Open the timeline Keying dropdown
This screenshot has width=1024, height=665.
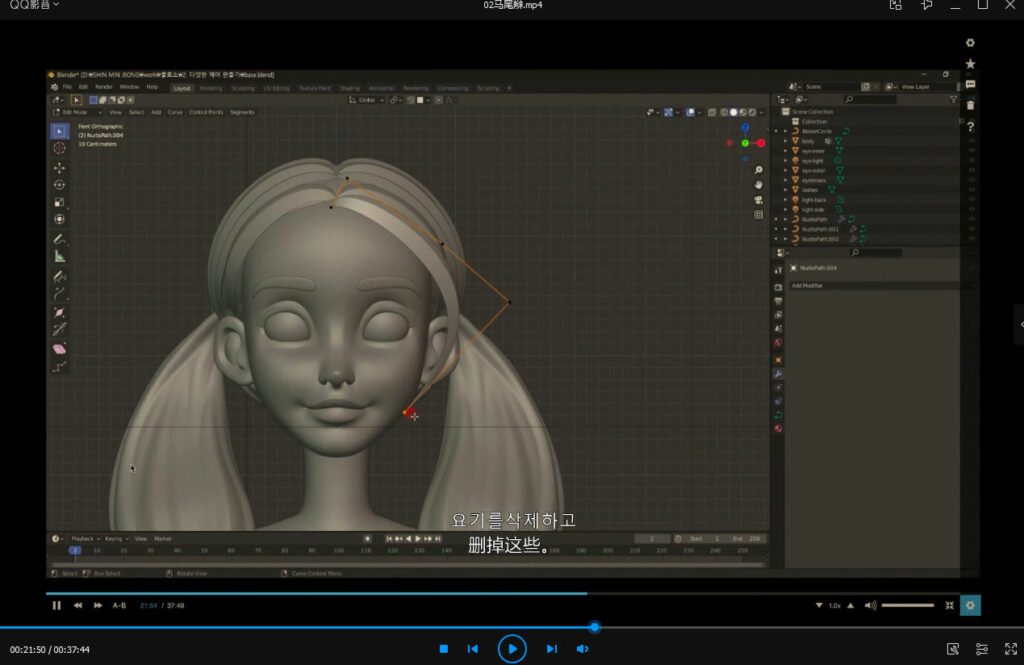[116, 539]
